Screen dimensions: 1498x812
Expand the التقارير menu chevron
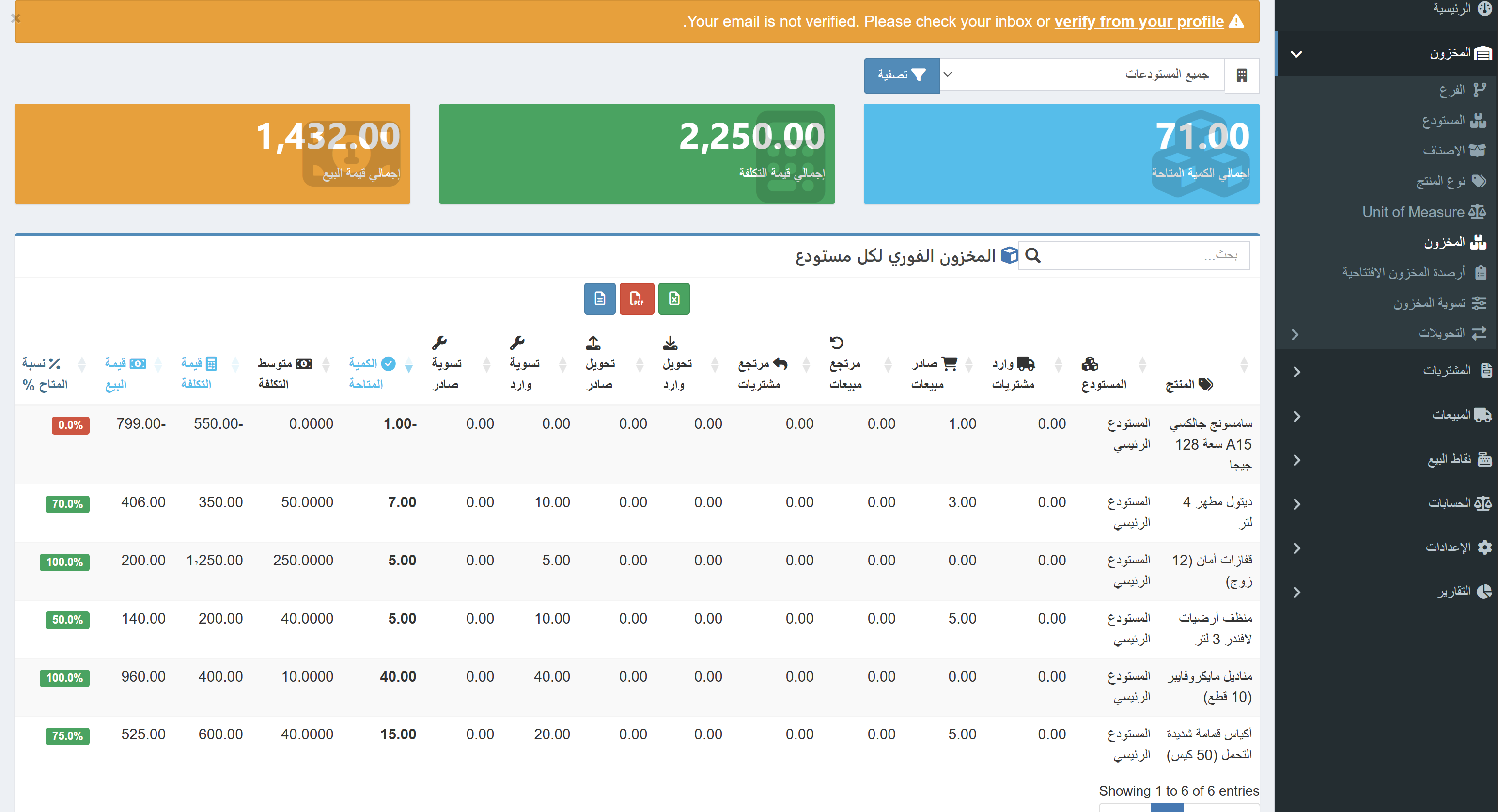1297,592
